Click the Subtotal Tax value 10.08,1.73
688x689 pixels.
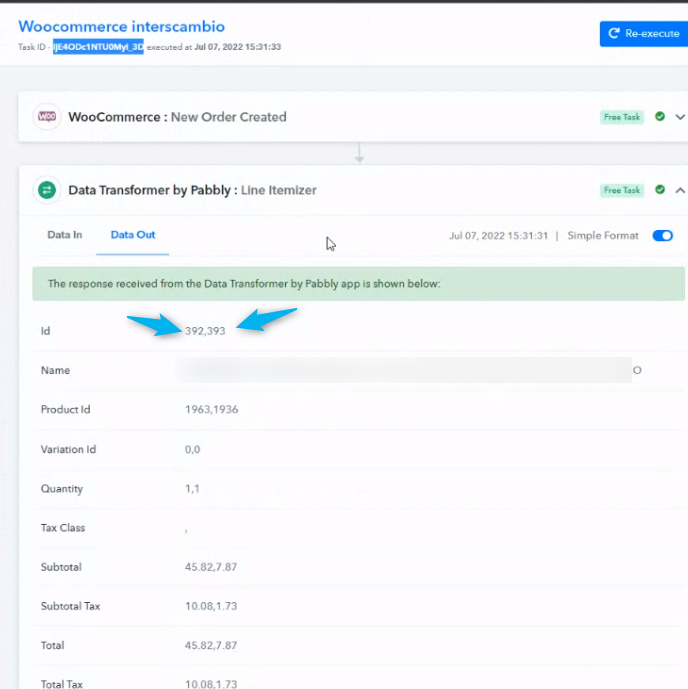211,606
